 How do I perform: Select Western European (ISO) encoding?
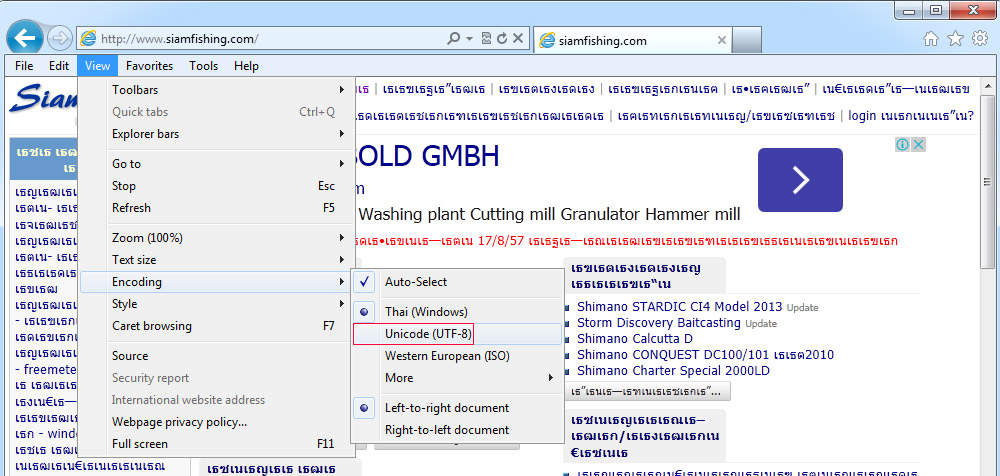tap(457, 356)
